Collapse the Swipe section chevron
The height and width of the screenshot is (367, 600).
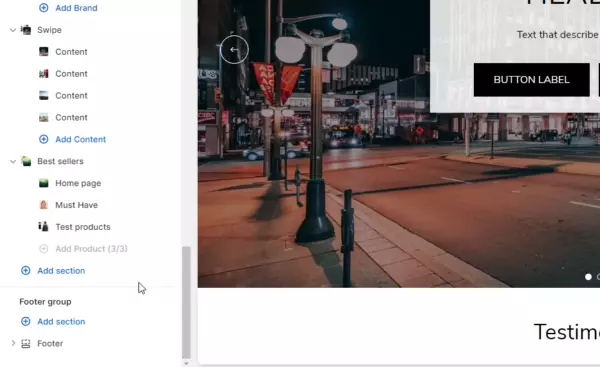[13, 30]
